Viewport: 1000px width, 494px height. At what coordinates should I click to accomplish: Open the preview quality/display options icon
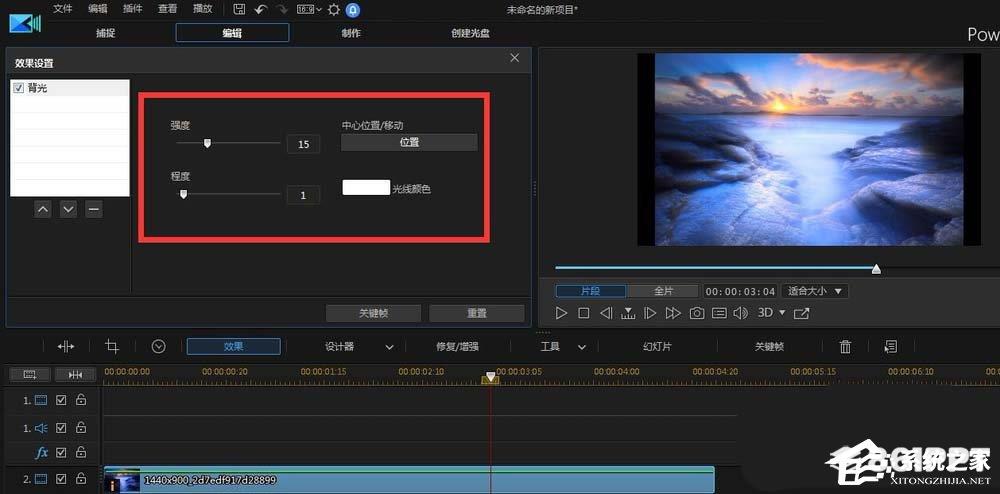click(x=719, y=313)
